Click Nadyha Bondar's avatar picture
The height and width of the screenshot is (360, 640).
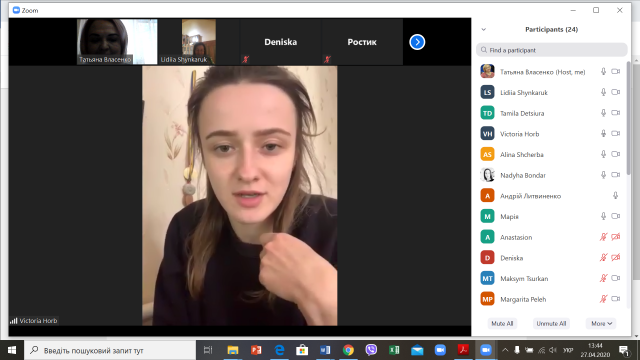coord(487,175)
